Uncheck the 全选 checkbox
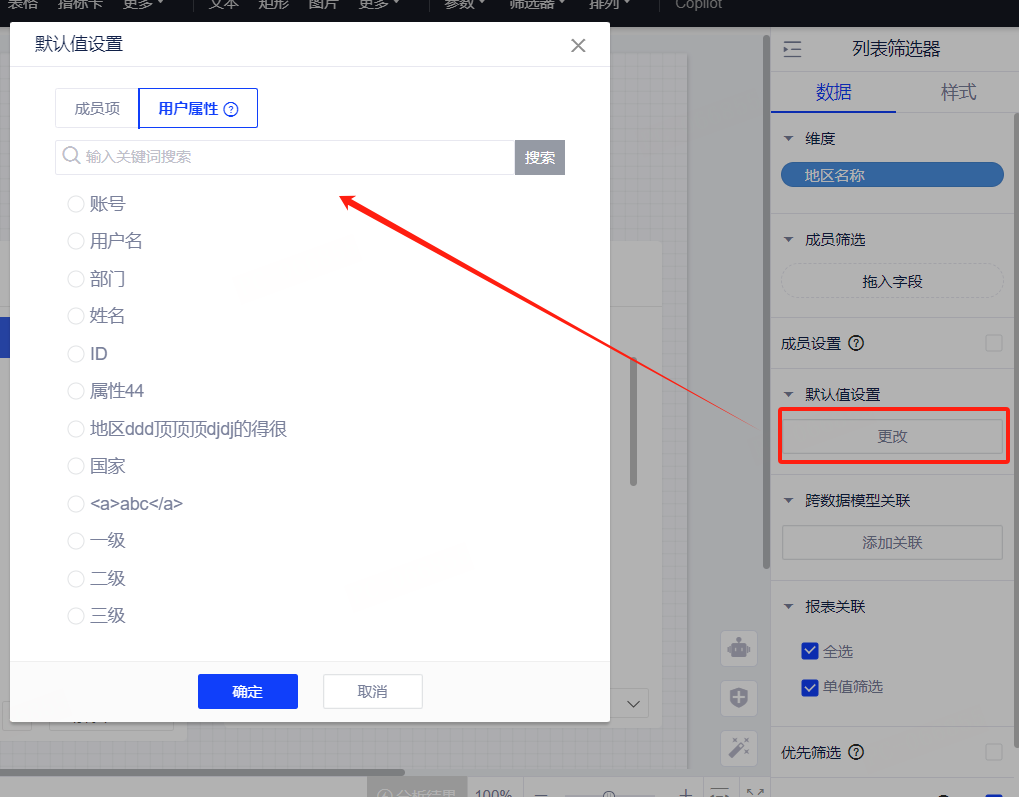 (810, 651)
